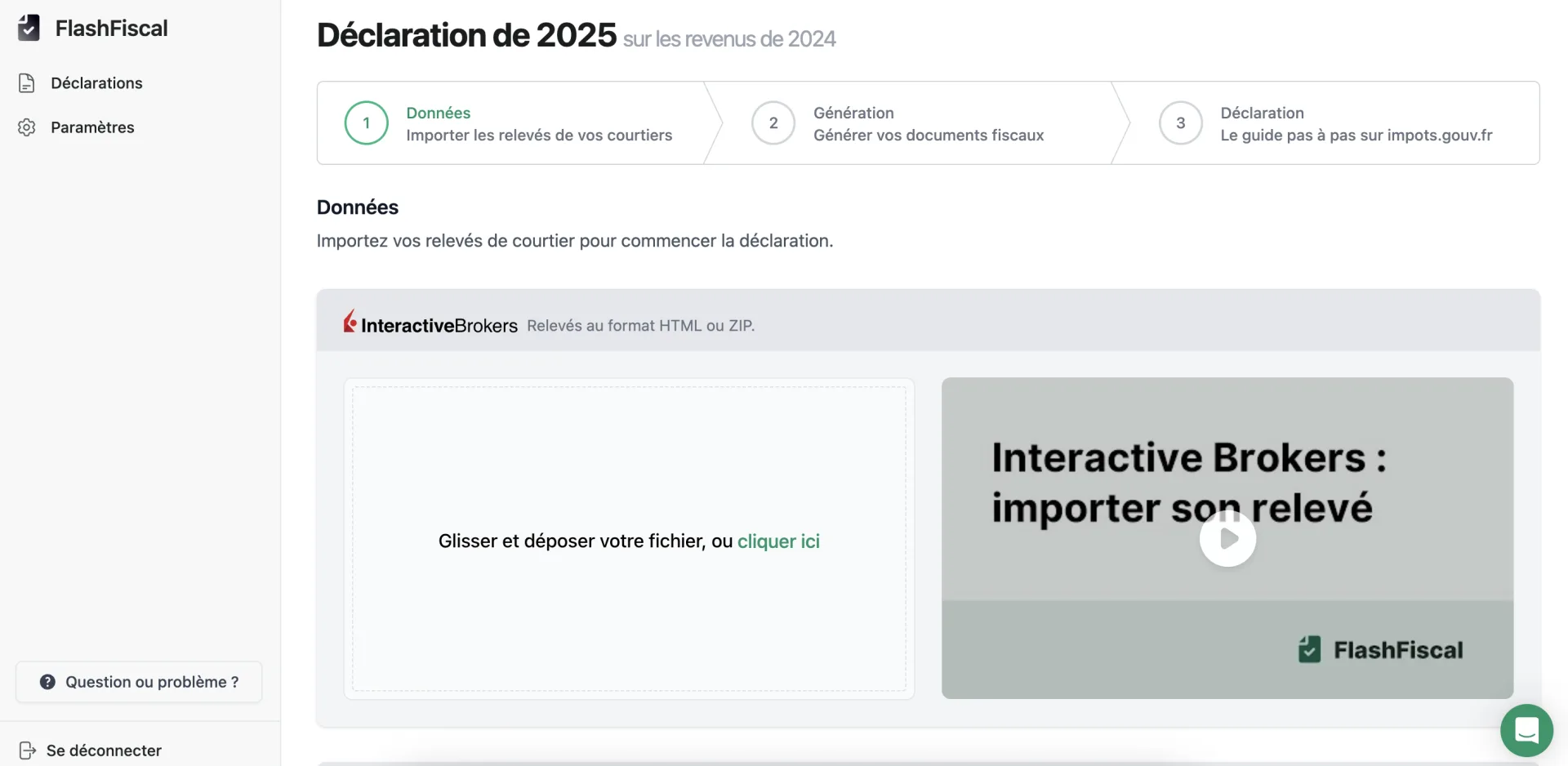Play the Interactive Brokers import video
The image size is (1568, 766).
(1227, 538)
